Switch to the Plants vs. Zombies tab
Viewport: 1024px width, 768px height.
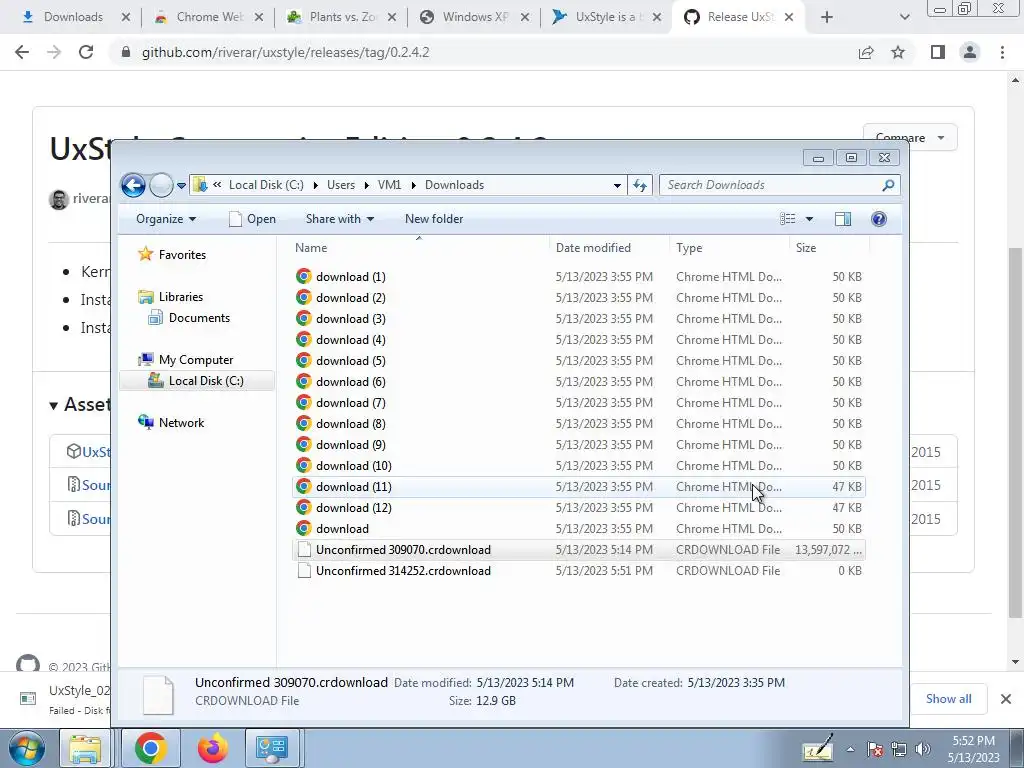click(342, 17)
